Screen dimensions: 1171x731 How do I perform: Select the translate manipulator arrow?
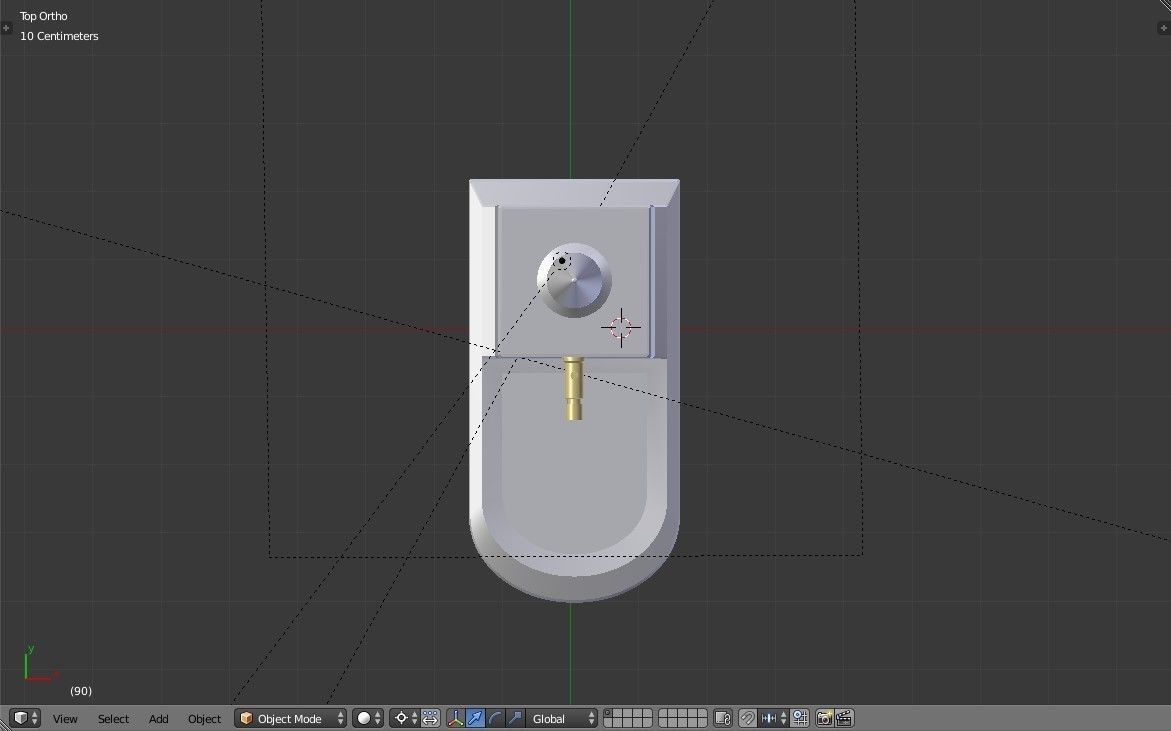[x=475, y=718]
